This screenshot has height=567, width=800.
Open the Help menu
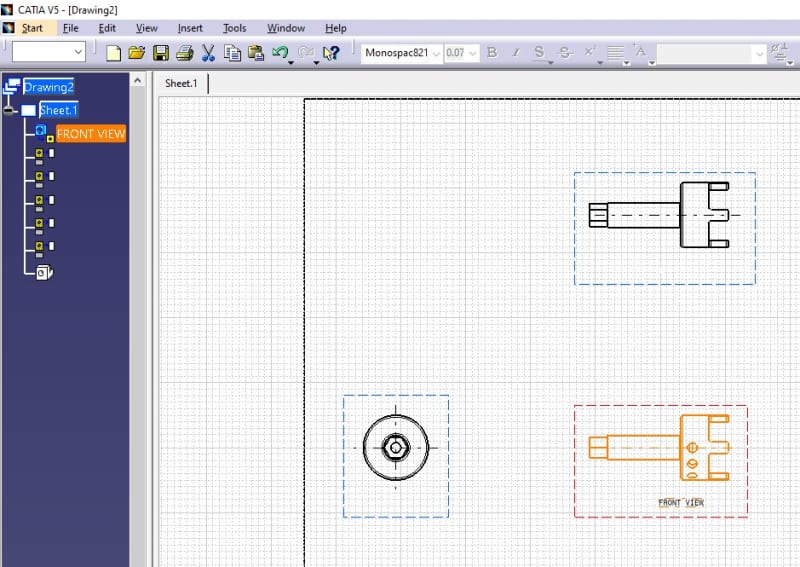point(336,28)
